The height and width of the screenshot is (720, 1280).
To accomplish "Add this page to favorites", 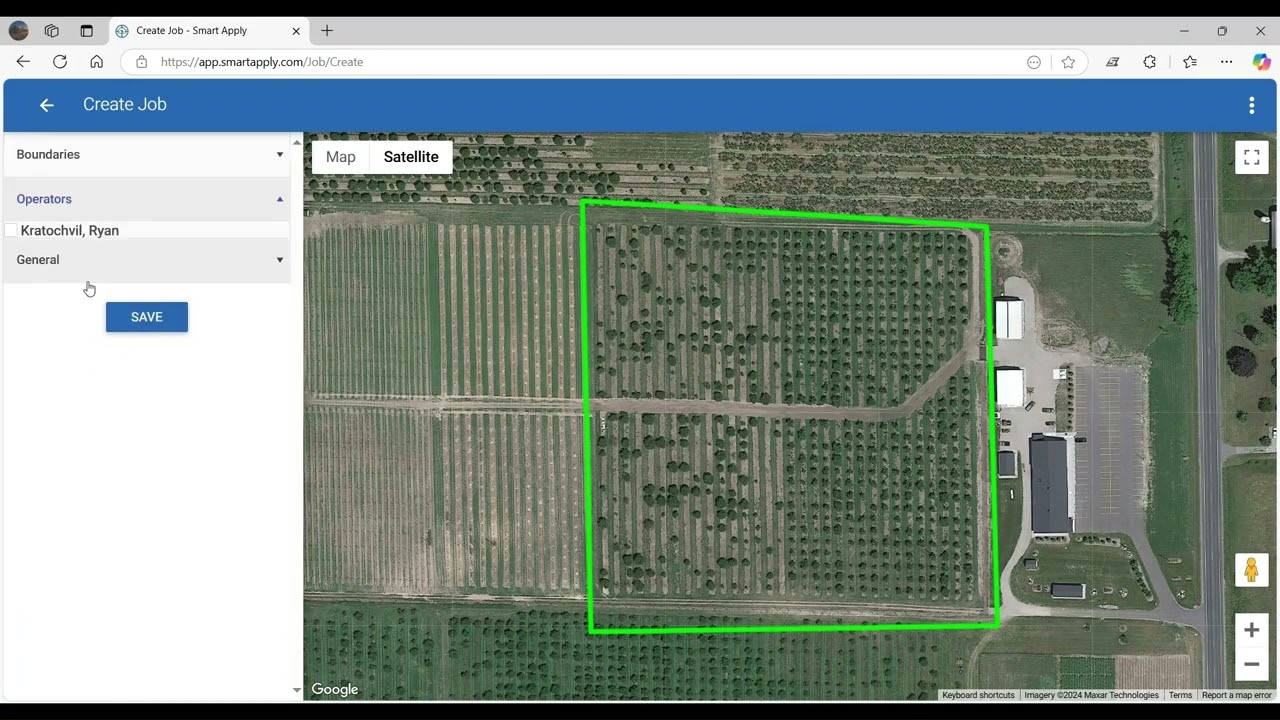I will (1068, 62).
